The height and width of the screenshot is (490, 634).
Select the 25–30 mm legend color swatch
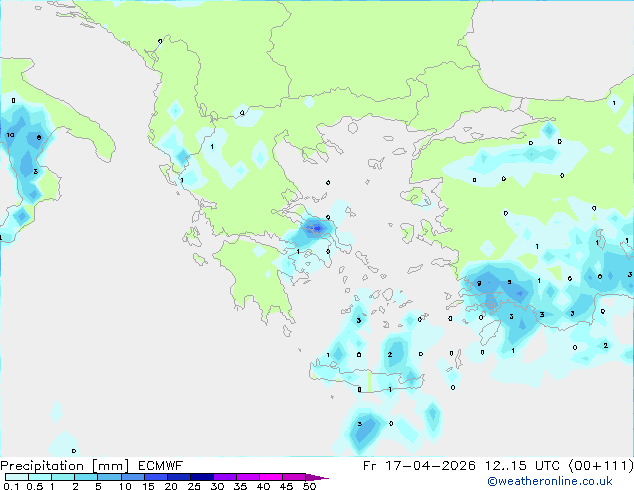(x=201, y=477)
